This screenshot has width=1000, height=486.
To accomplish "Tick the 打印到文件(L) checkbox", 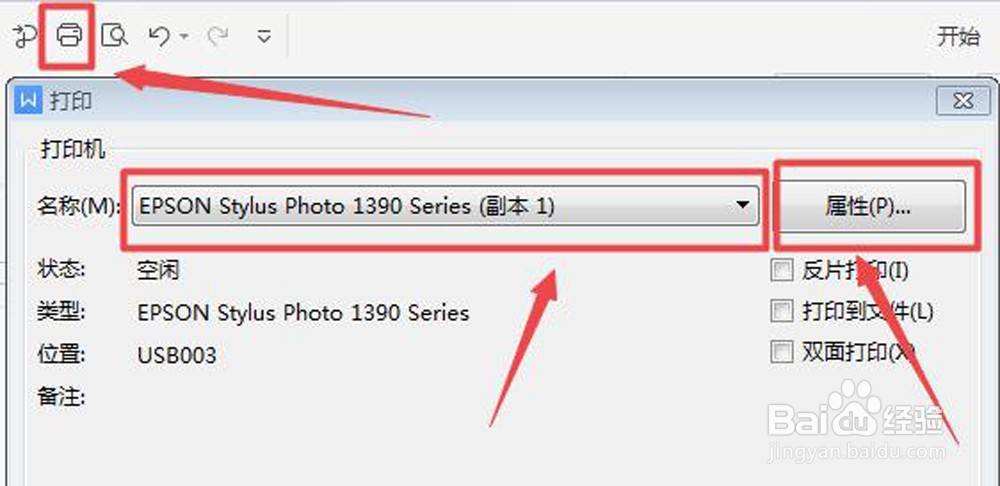I will [x=781, y=311].
